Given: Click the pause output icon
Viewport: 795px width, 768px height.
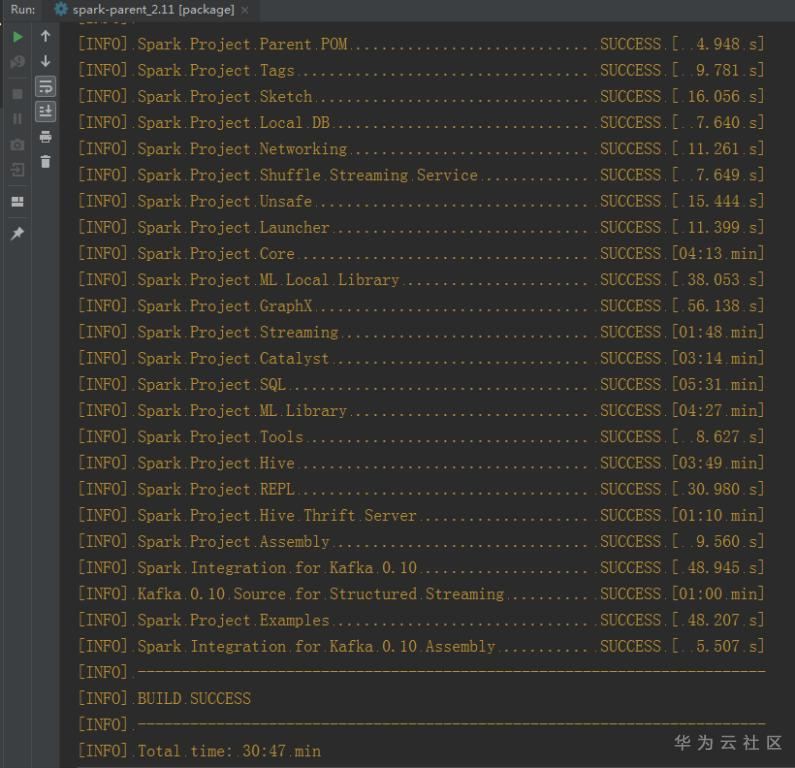Looking at the screenshot, I should [17, 119].
